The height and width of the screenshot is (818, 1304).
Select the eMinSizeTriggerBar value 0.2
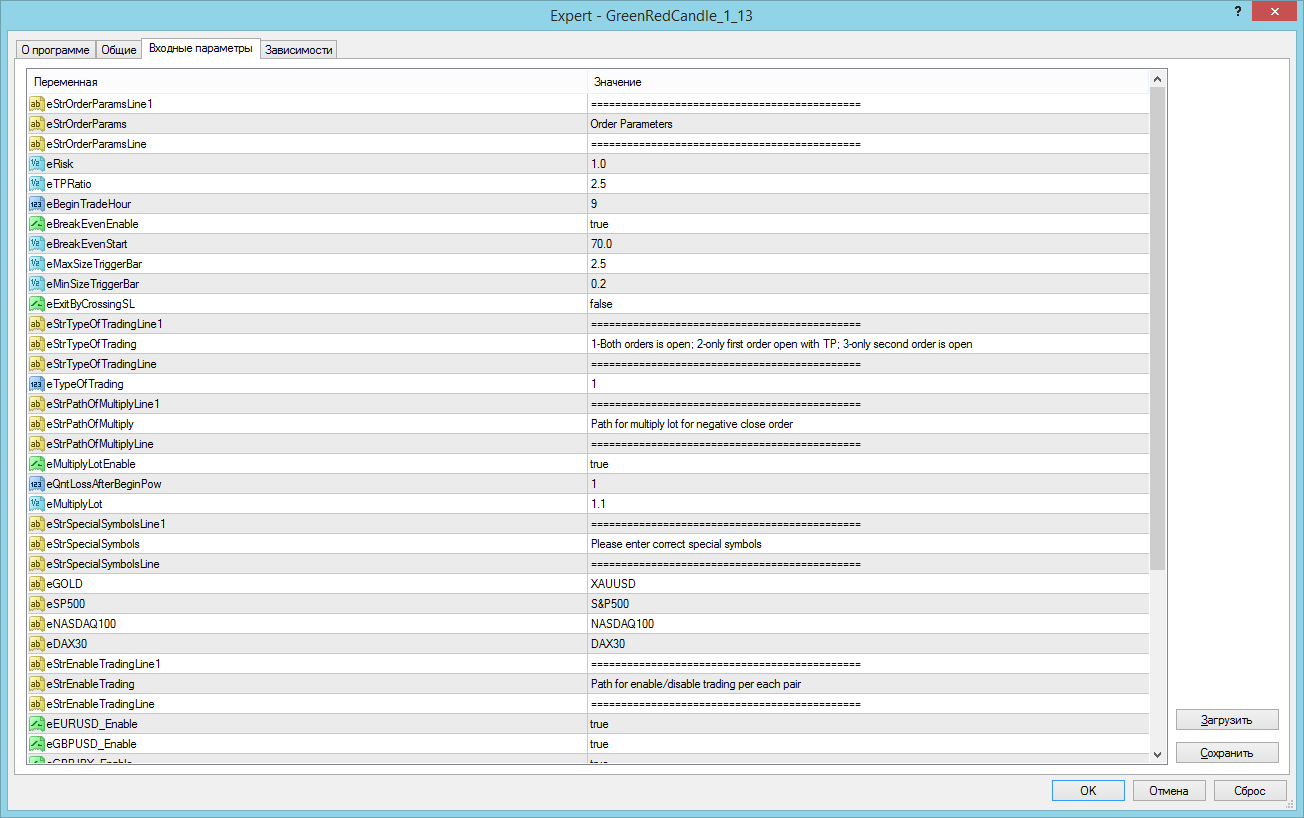[598, 284]
